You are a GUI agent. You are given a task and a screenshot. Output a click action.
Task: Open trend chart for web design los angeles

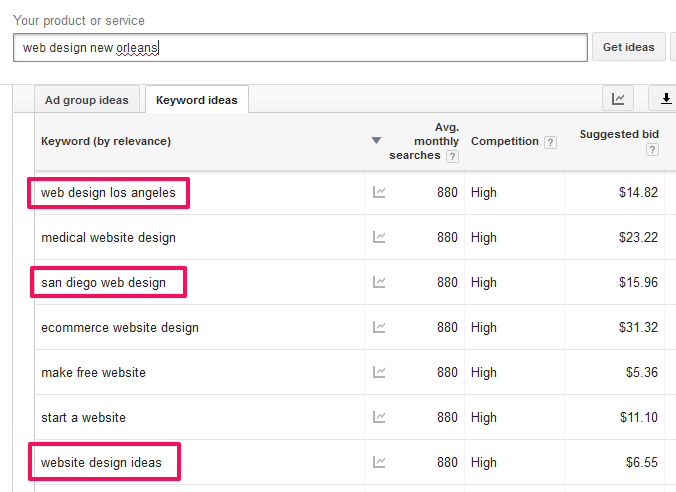coord(379,192)
